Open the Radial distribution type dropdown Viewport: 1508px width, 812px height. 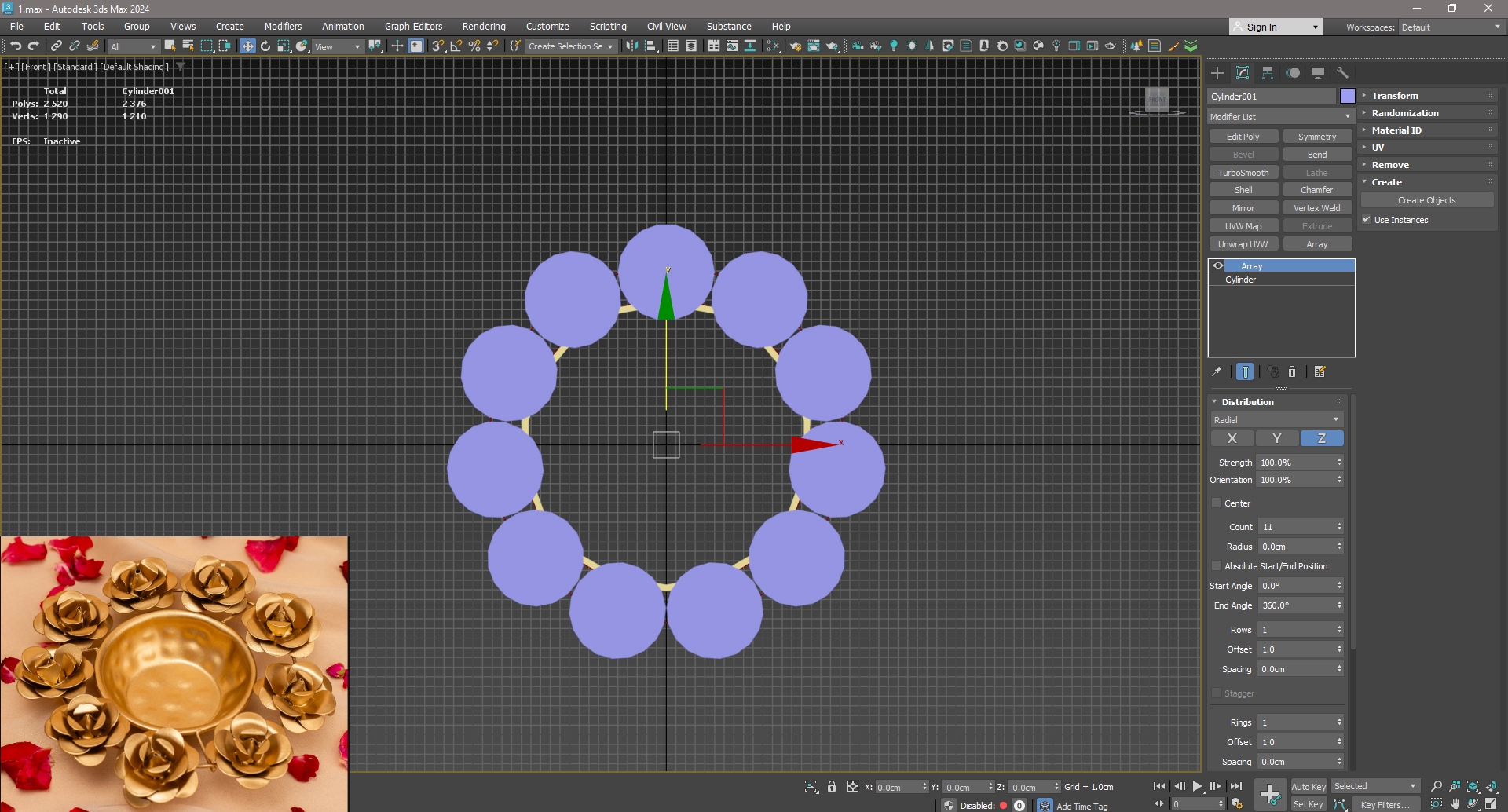coord(1276,420)
